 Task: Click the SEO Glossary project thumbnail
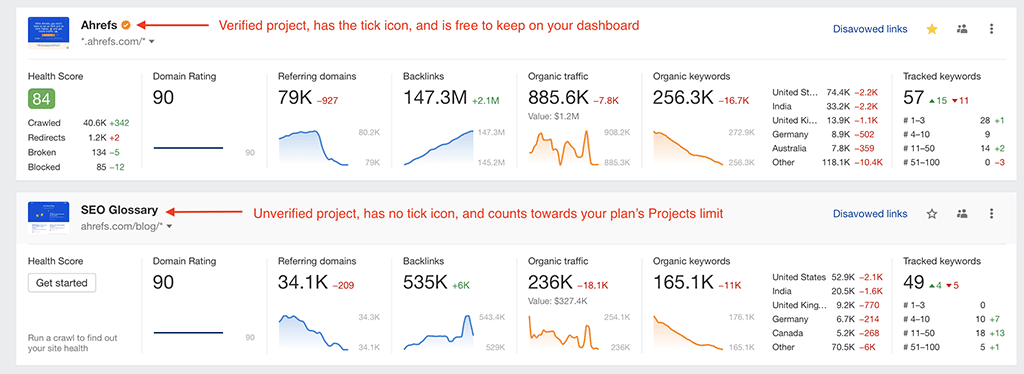point(49,217)
